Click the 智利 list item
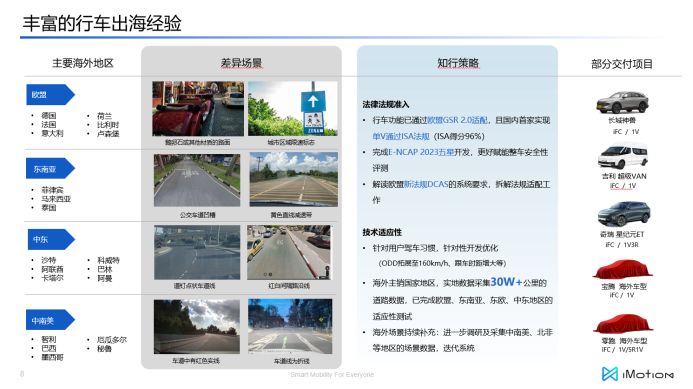Screen dimensions: 693x389 tap(49, 339)
